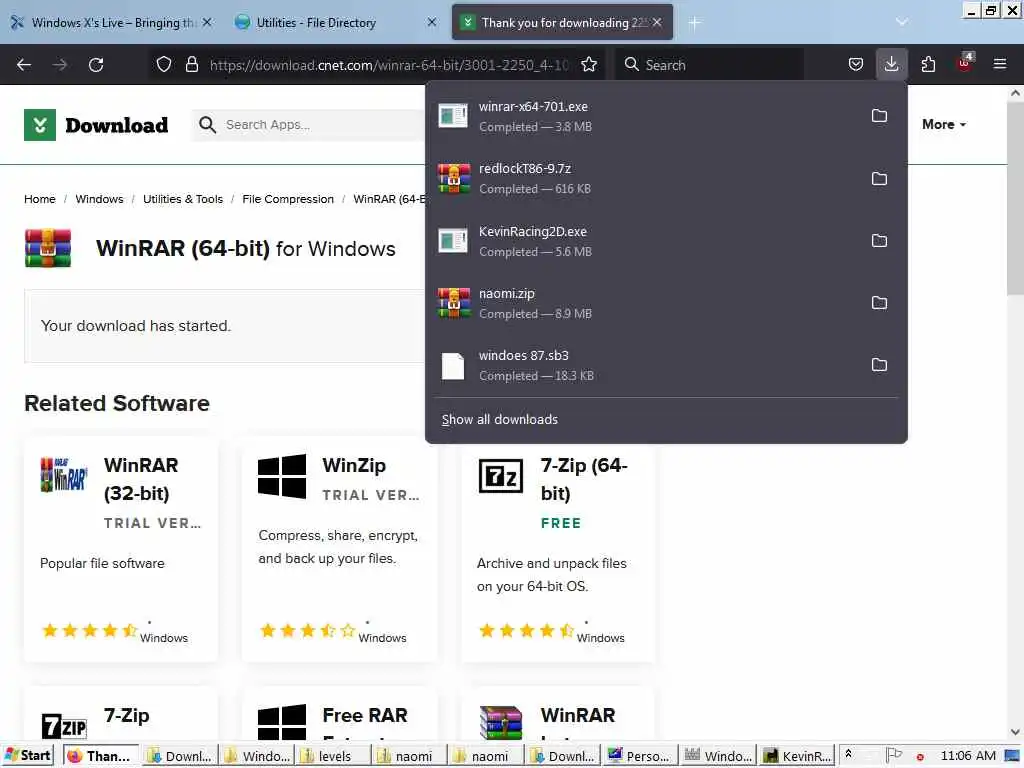The height and width of the screenshot is (768, 1024).
Task: Open tracking protection shield icon
Action: [164, 64]
